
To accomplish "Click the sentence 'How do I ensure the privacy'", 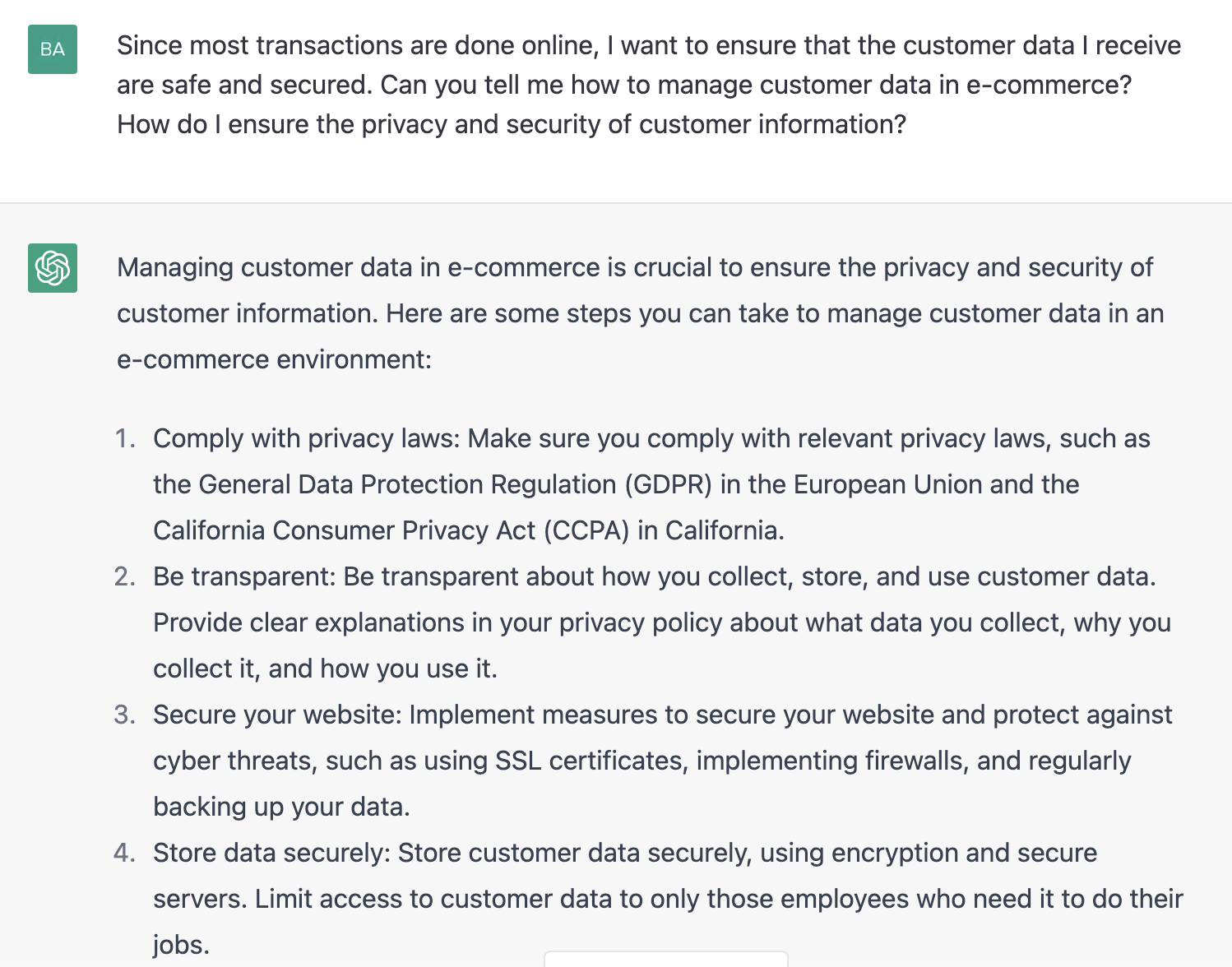I will [x=512, y=124].
